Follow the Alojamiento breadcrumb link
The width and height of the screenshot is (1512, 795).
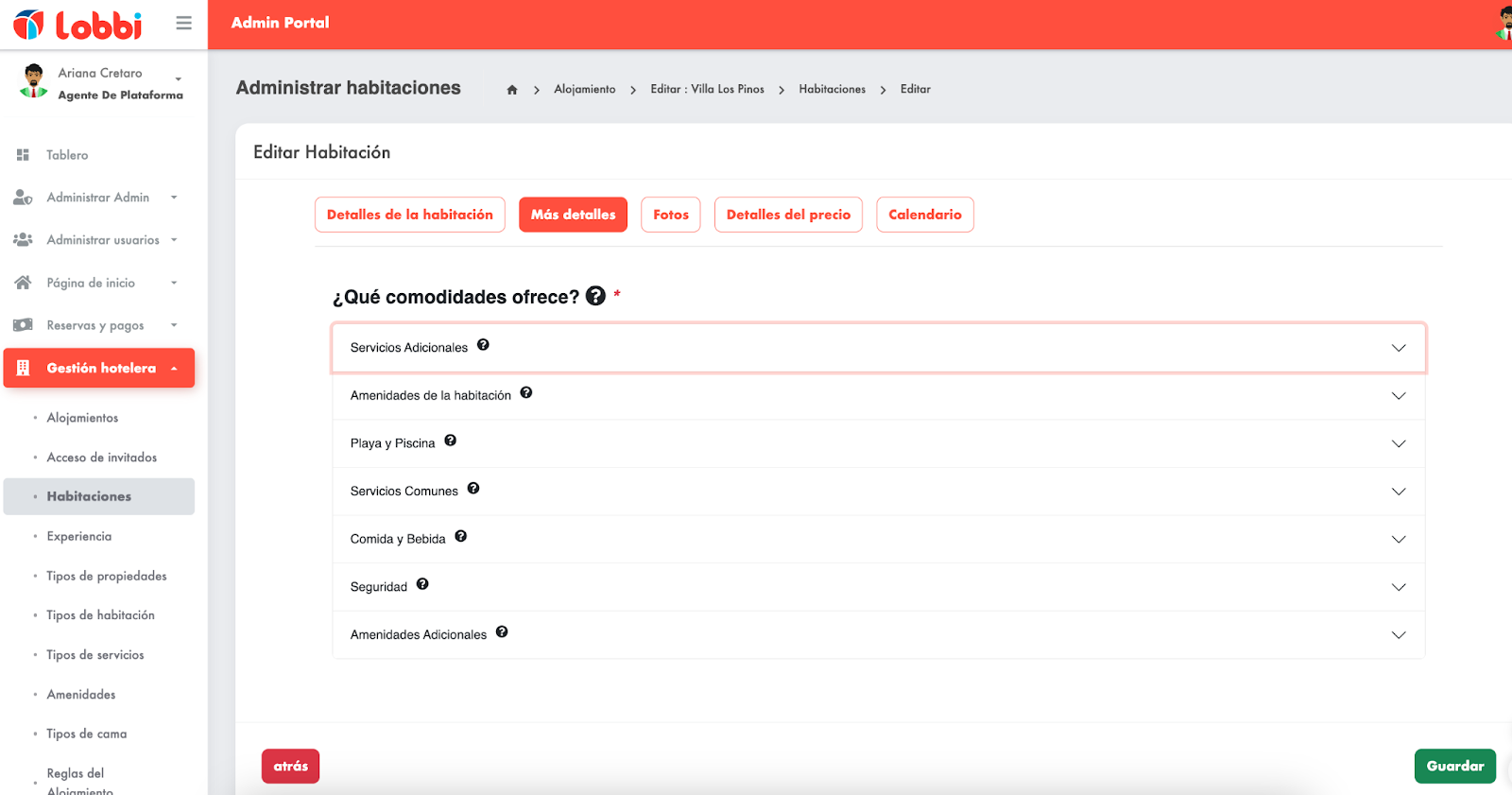coord(585,89)
